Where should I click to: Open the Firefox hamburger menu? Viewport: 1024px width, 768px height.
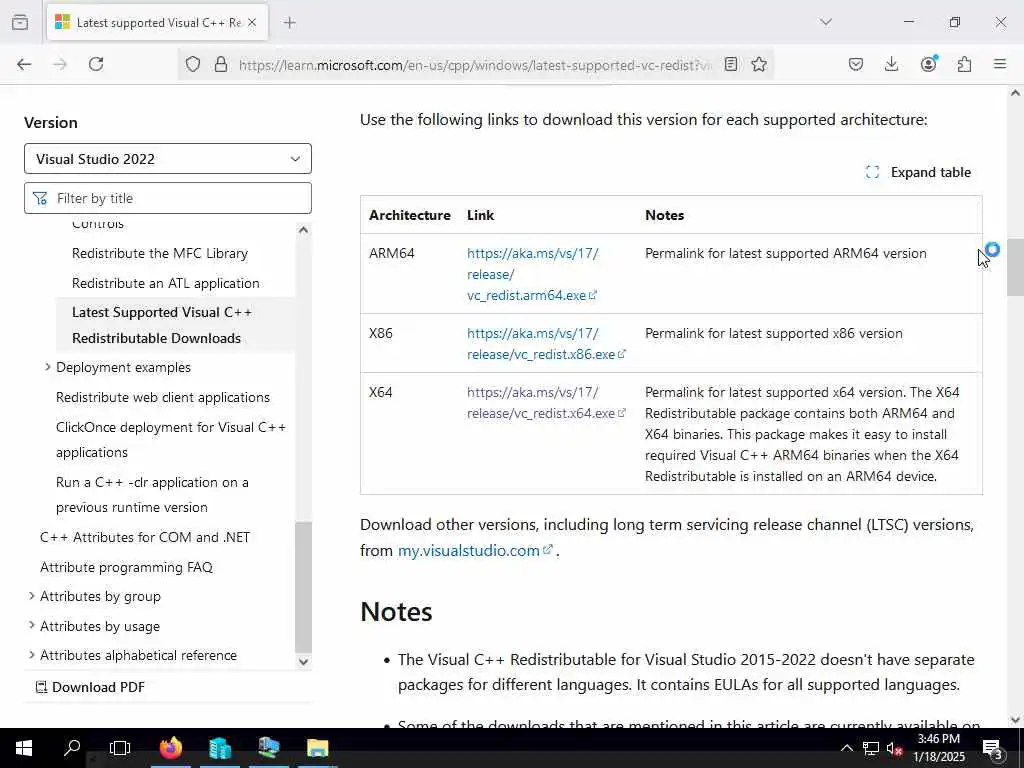click(1000, 64)
